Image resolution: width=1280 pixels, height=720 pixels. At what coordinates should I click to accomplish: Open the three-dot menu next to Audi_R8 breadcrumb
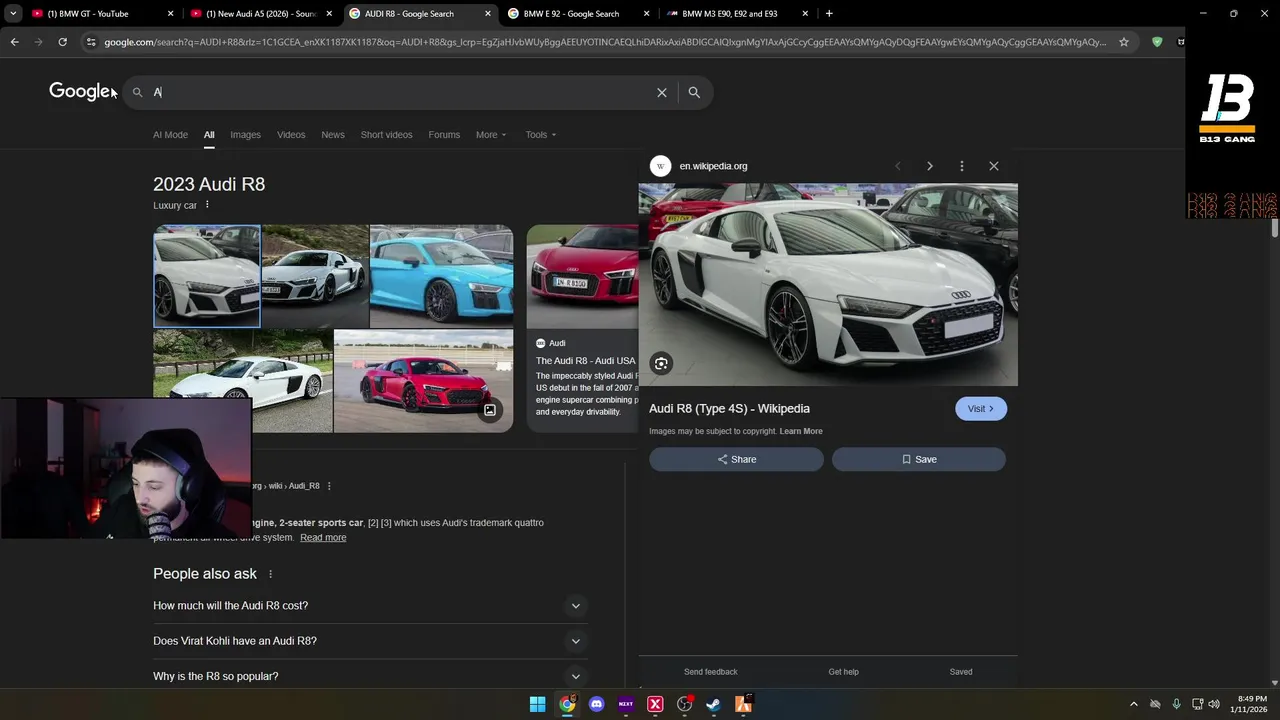[329, 486]
